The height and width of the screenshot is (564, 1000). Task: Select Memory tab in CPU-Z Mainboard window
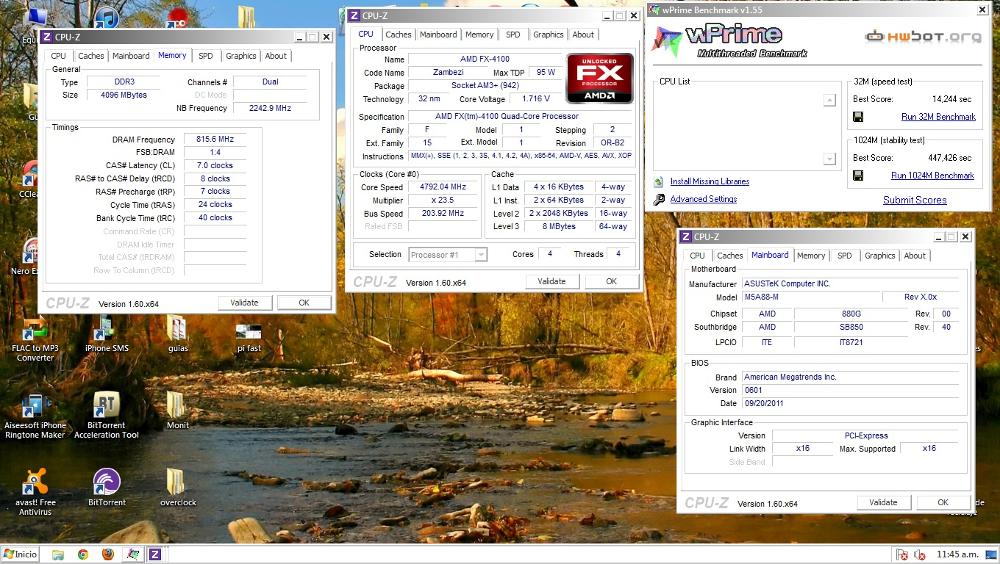coord(811,255)
